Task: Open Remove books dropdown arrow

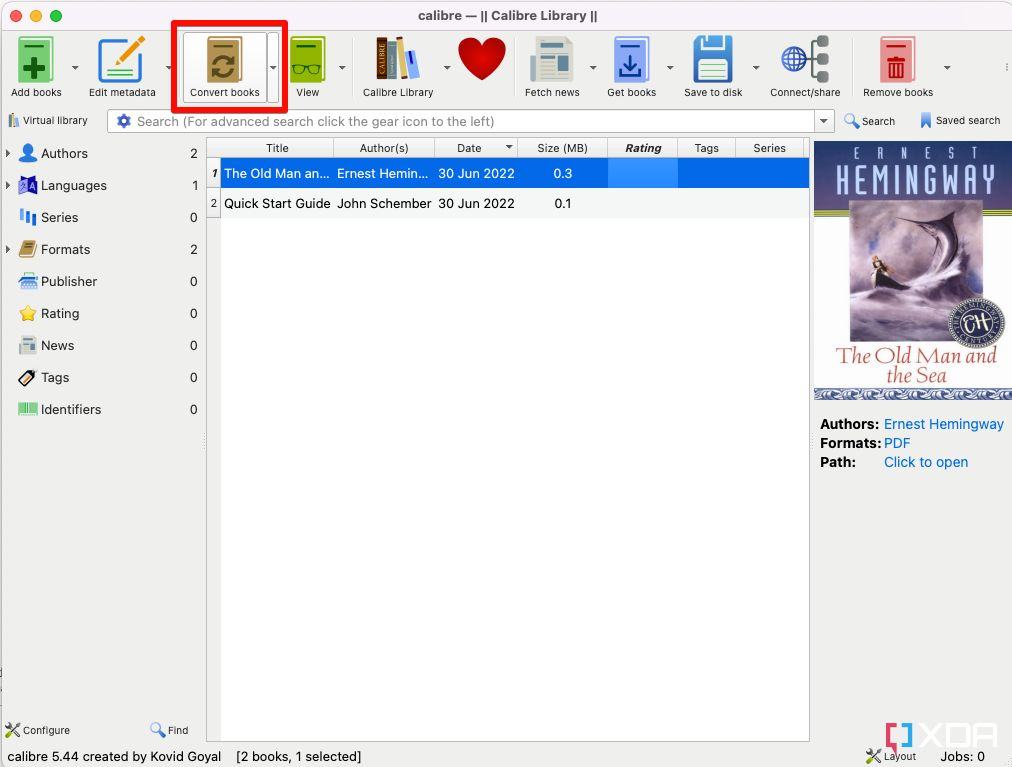Action: click(x=946, y=68)
